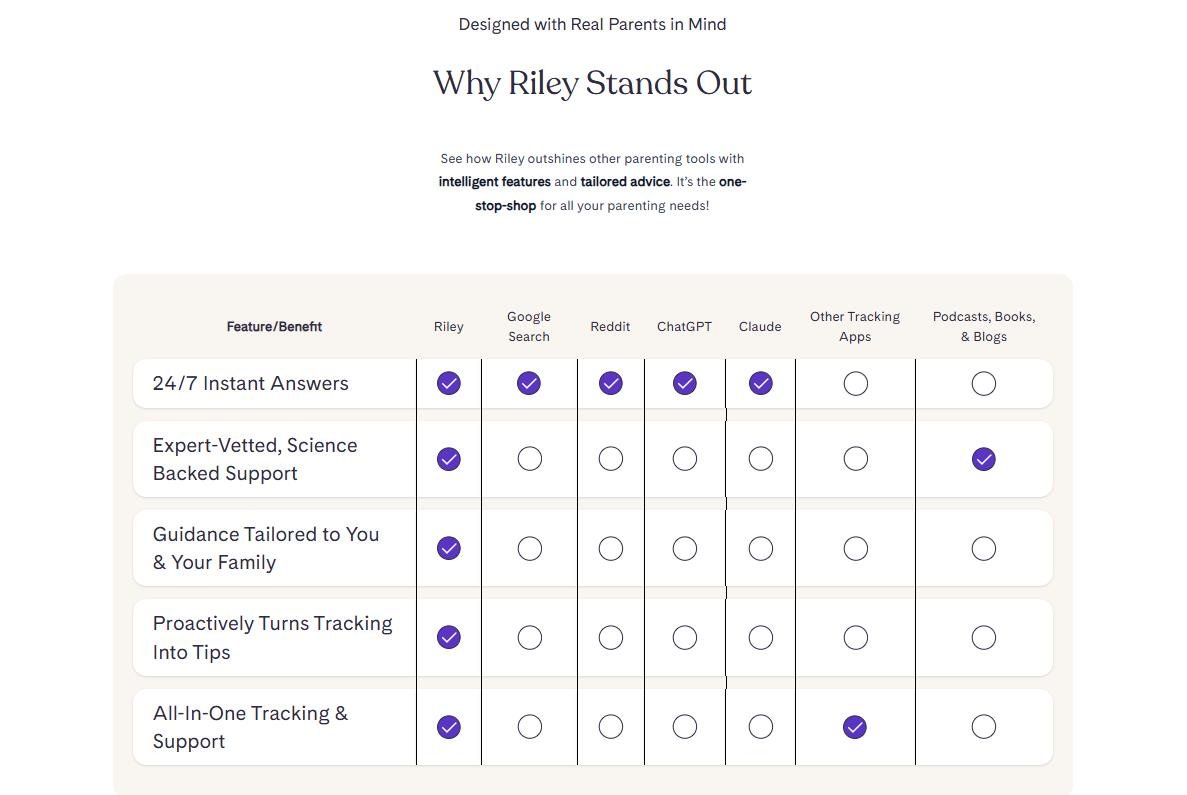Click ChatGPT checkmark for 24/7 Instant Answers

pyautogui.click(x=684, y=383)
